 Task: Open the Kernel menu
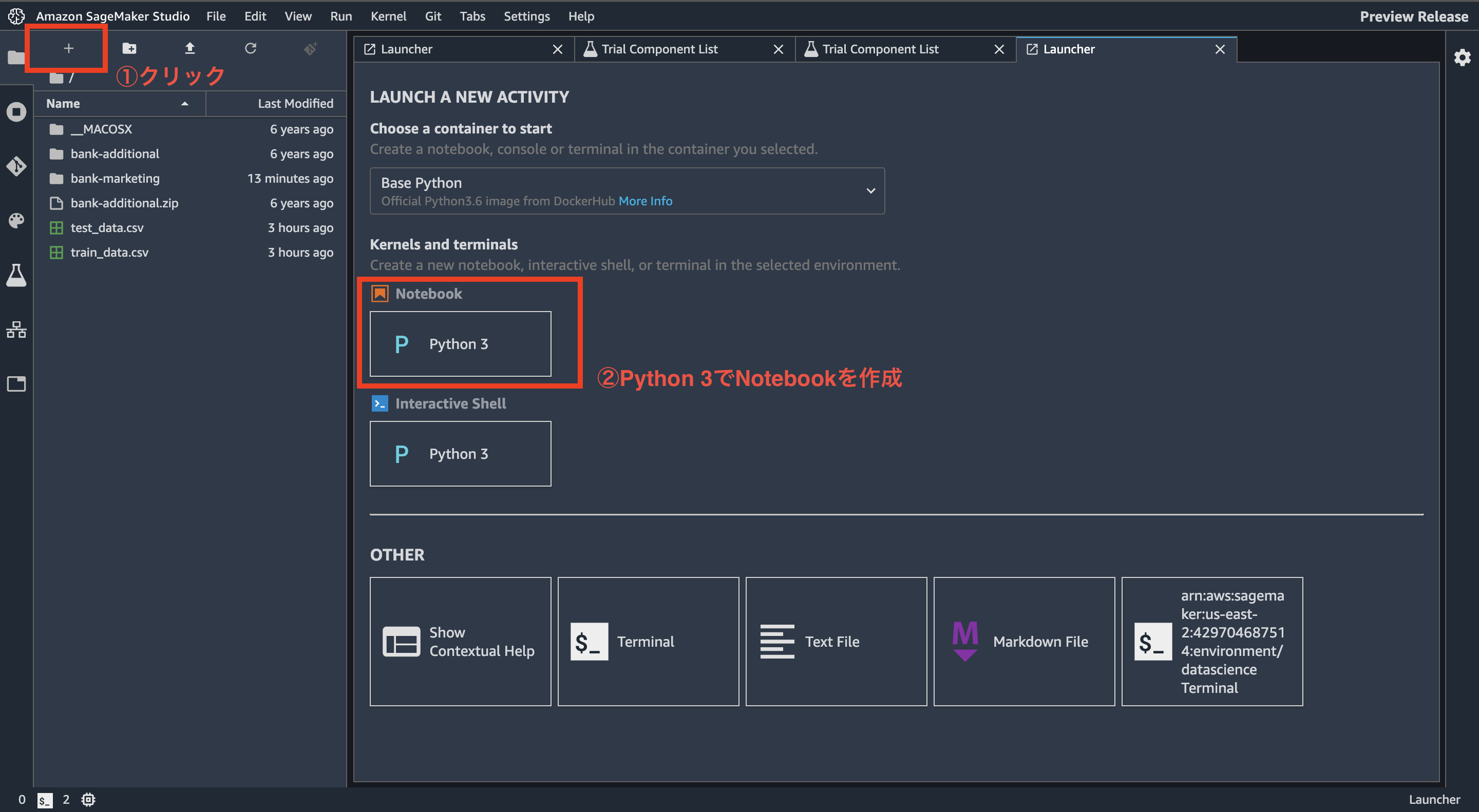[389, 16]
